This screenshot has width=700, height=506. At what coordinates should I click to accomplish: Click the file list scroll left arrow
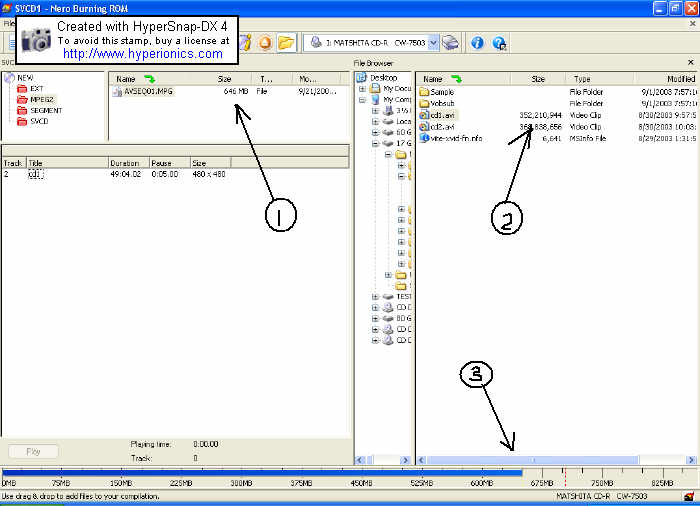422,460
